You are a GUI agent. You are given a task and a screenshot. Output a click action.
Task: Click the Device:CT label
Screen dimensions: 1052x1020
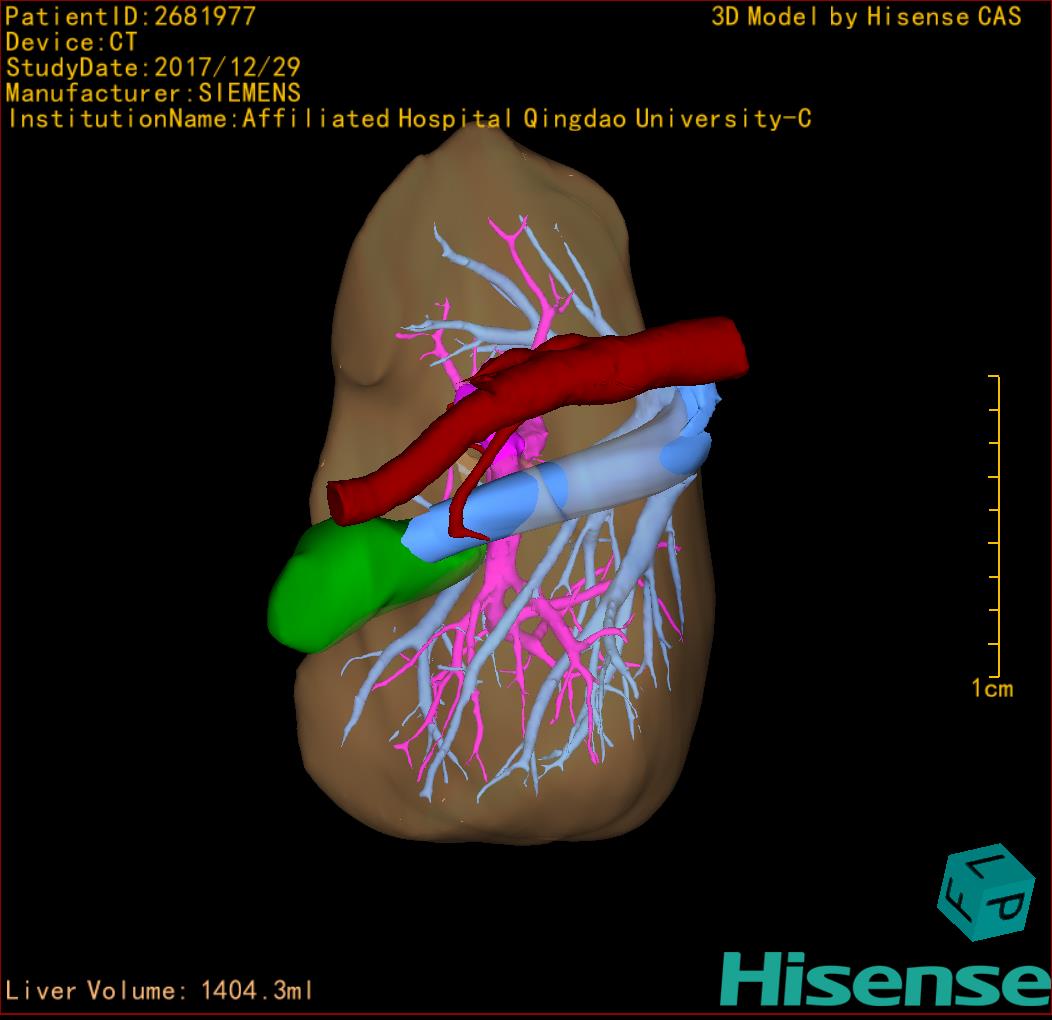(x=71, y=42)
